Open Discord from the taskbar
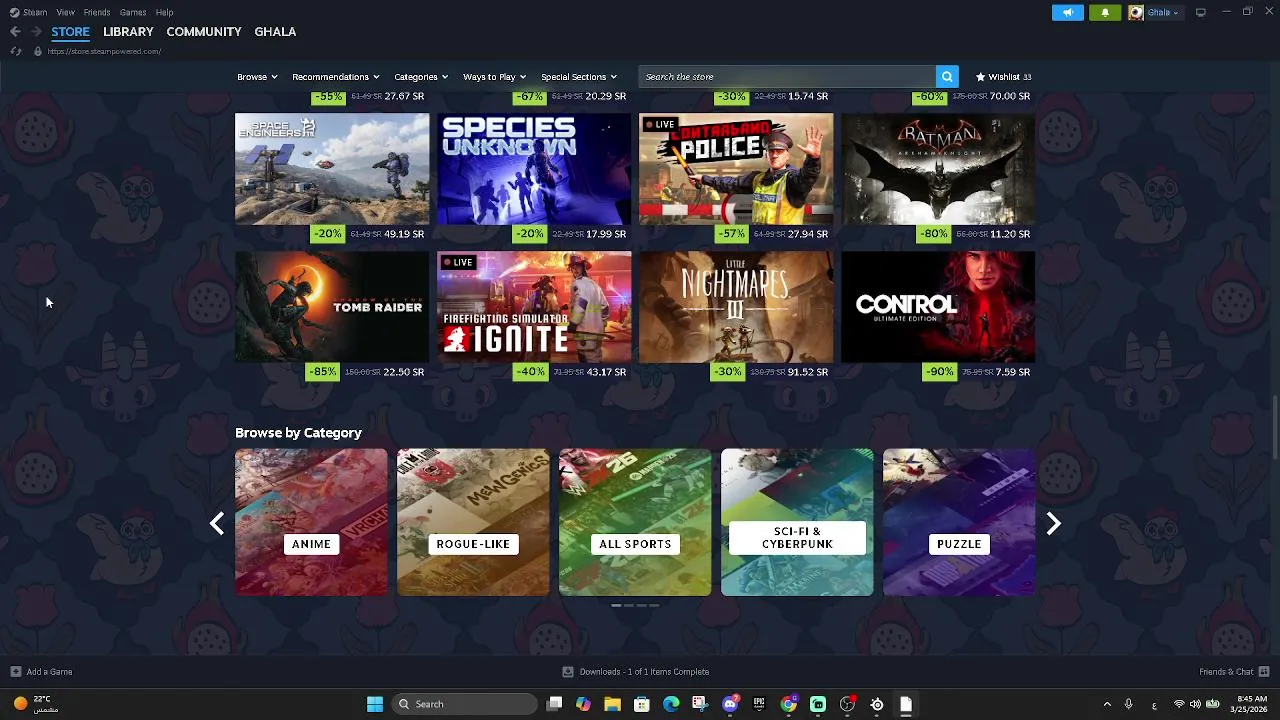 pyautogui.click(x=730, y=704)
